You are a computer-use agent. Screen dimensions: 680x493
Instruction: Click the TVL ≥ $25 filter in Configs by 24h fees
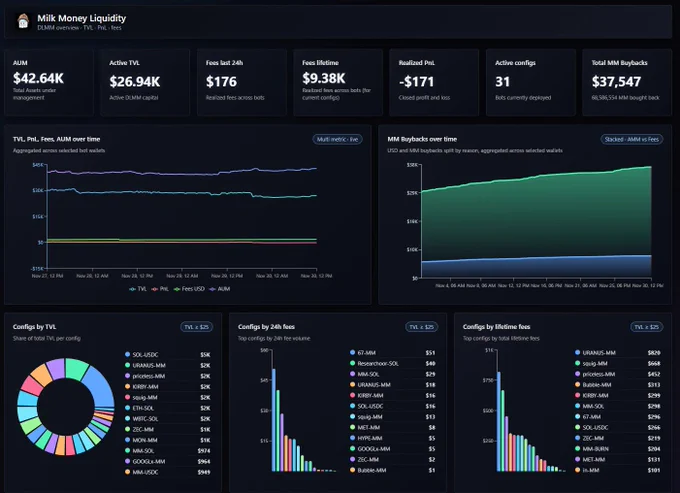tap(422, 327)
